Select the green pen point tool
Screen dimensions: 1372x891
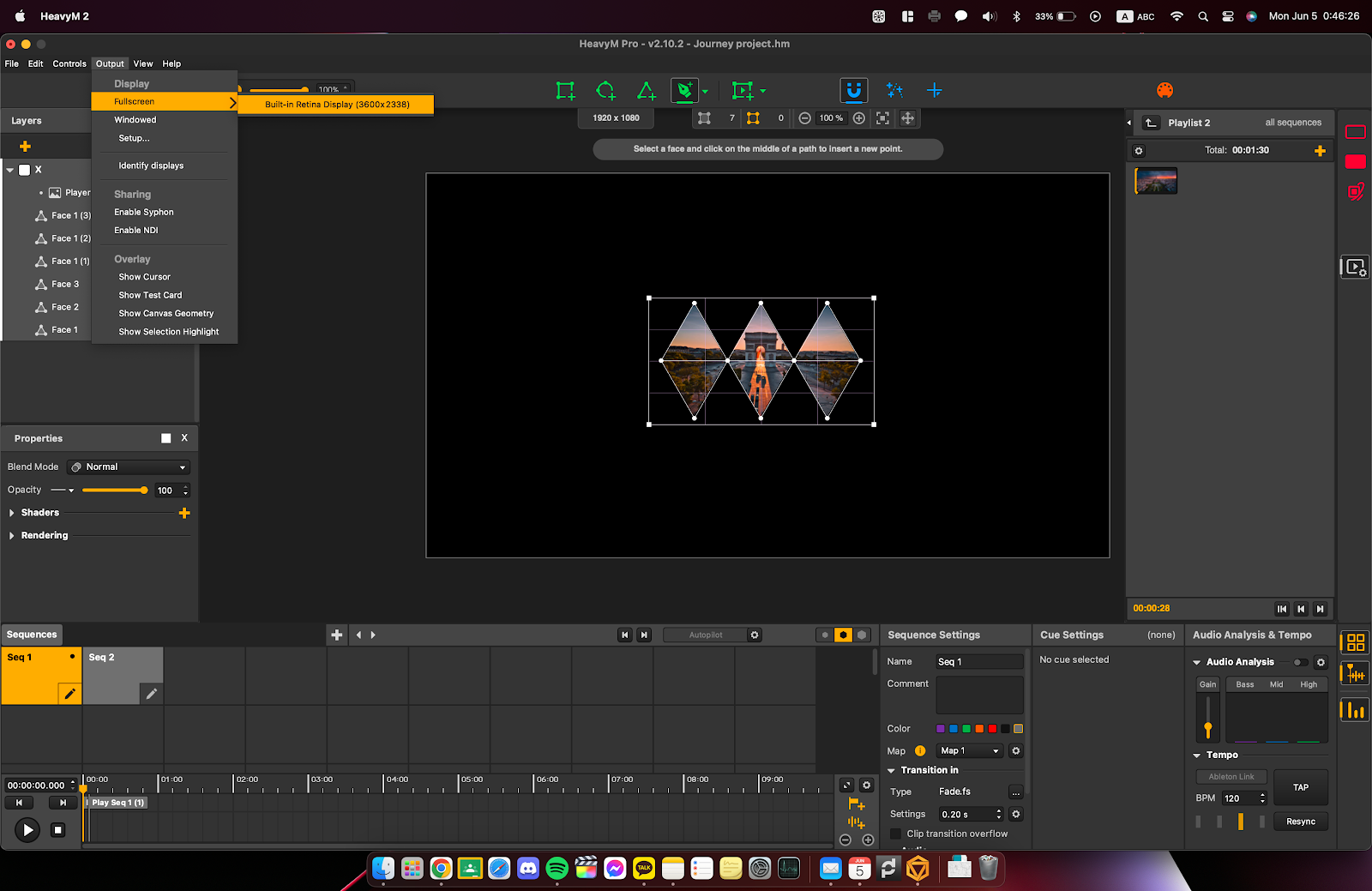point(685,91)
